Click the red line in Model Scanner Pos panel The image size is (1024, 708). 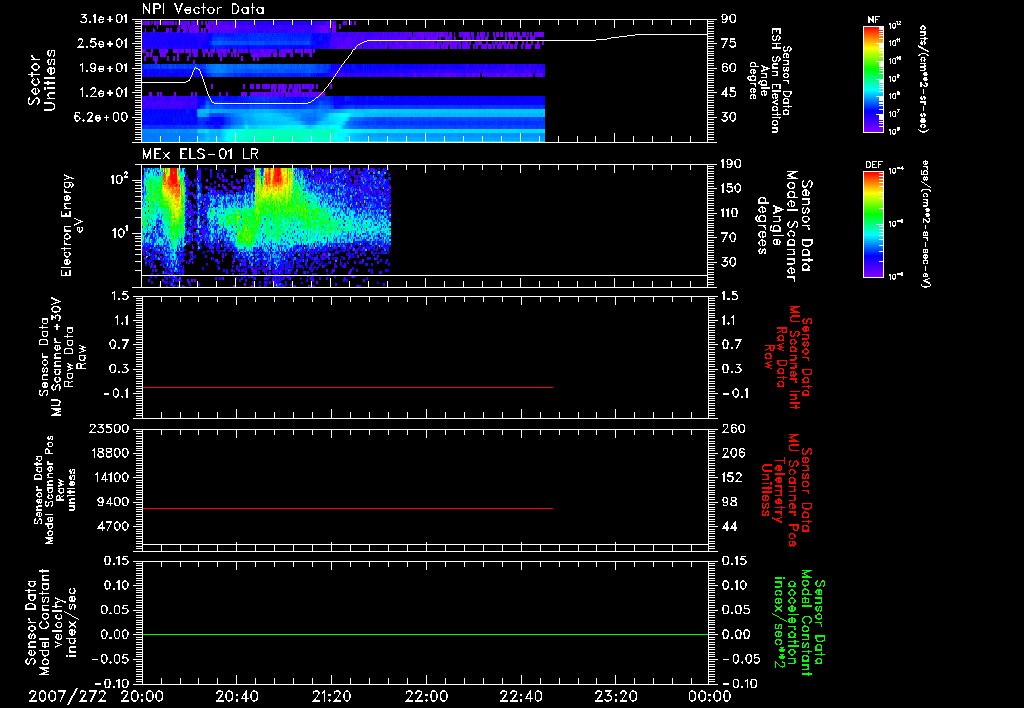click(347, 508)
